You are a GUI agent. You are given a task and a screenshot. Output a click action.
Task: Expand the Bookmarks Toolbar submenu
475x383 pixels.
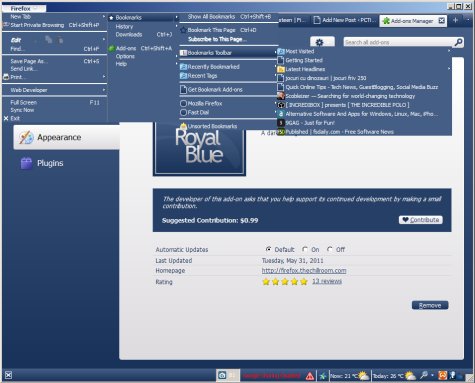pyautogui.click(x=229, y=53)
